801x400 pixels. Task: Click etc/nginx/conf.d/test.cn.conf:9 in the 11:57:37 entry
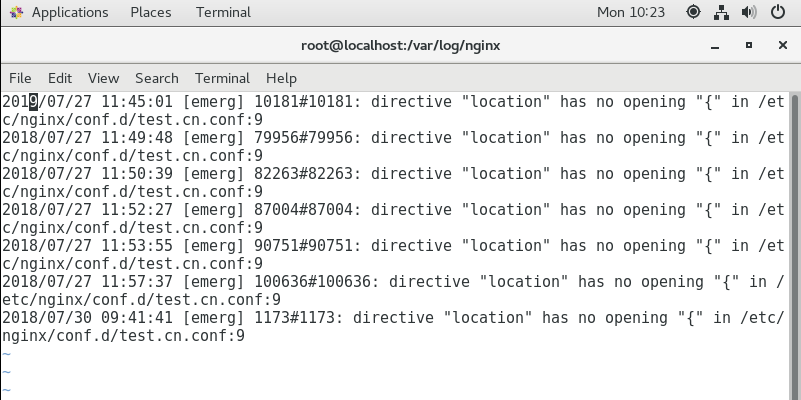tap(141, 300)
